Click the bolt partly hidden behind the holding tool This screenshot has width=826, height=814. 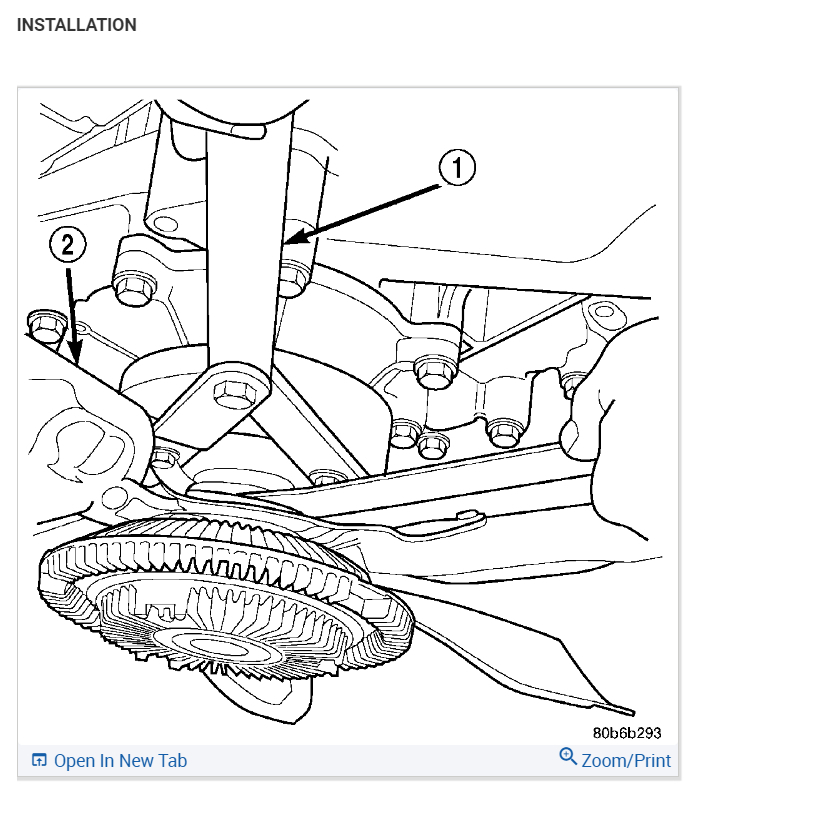click(x=293, y=278)
